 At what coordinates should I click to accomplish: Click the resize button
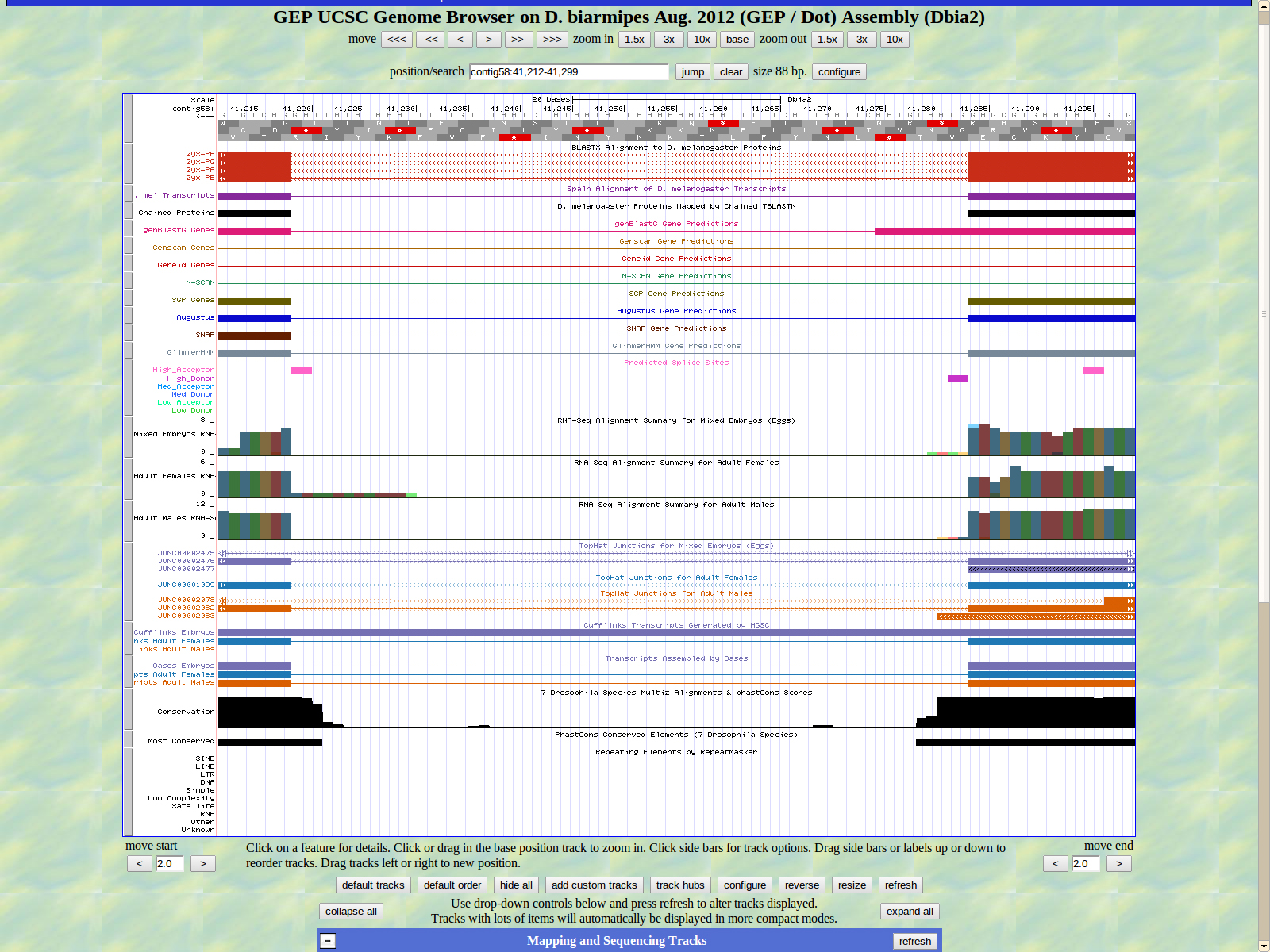pyautogui.click(x=852, y=885)
